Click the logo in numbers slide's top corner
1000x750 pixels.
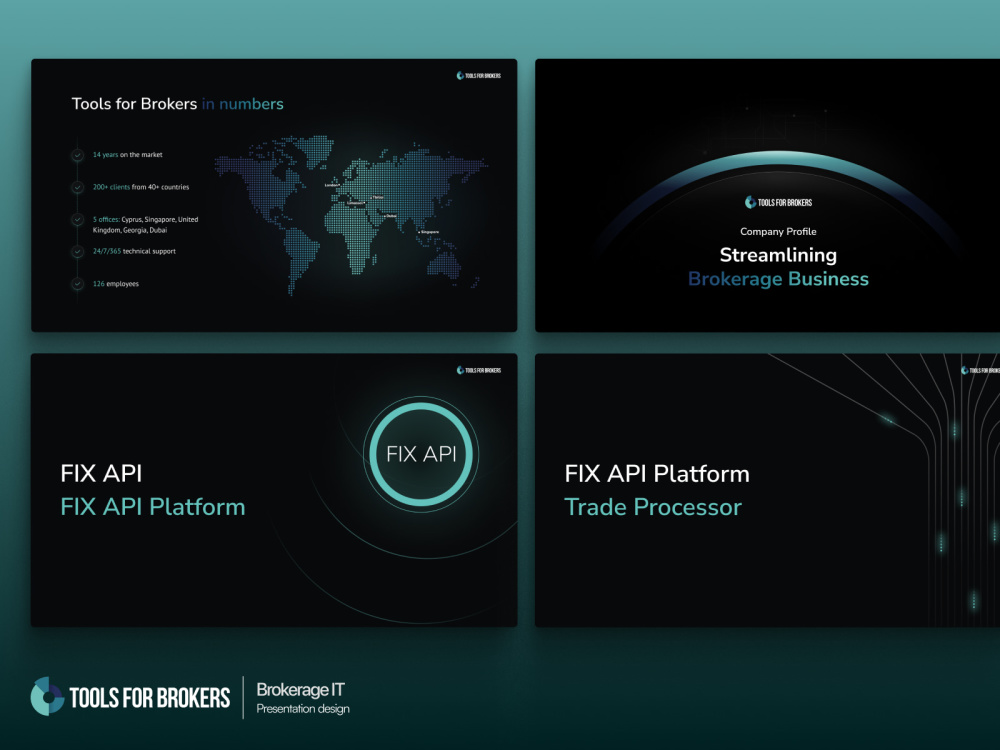click(x=478, y=75)
